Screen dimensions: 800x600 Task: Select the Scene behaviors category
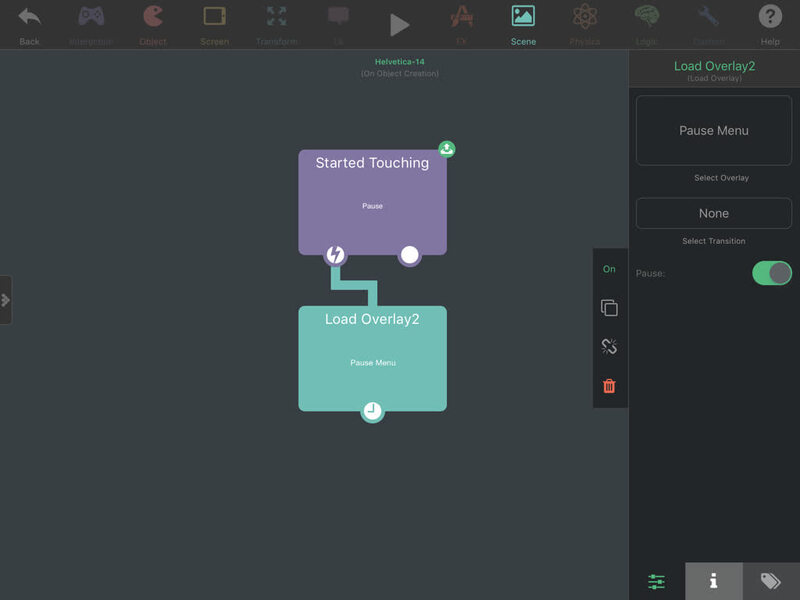tap(523, 24)
